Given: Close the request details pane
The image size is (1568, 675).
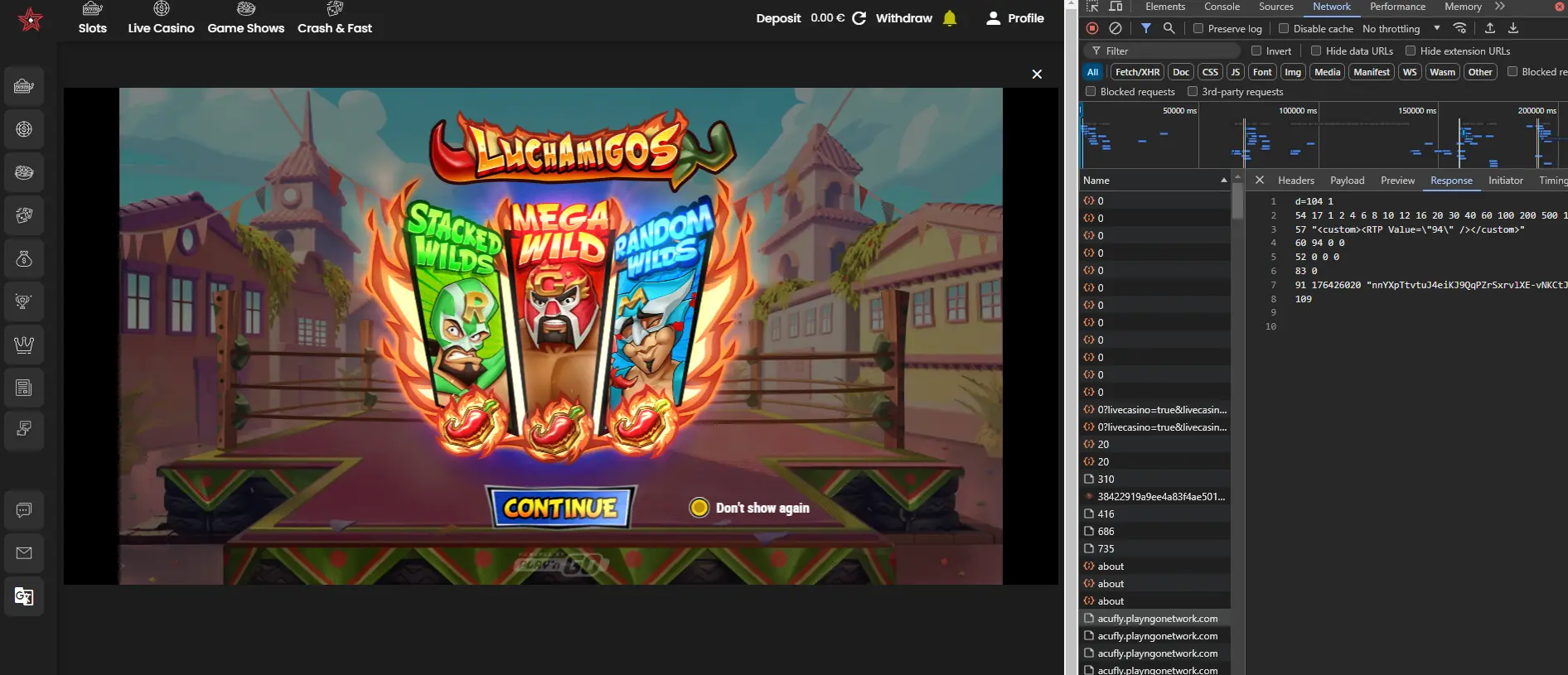Looking at the screenshot, I should pyautogui.click(x=1260, y=180).
